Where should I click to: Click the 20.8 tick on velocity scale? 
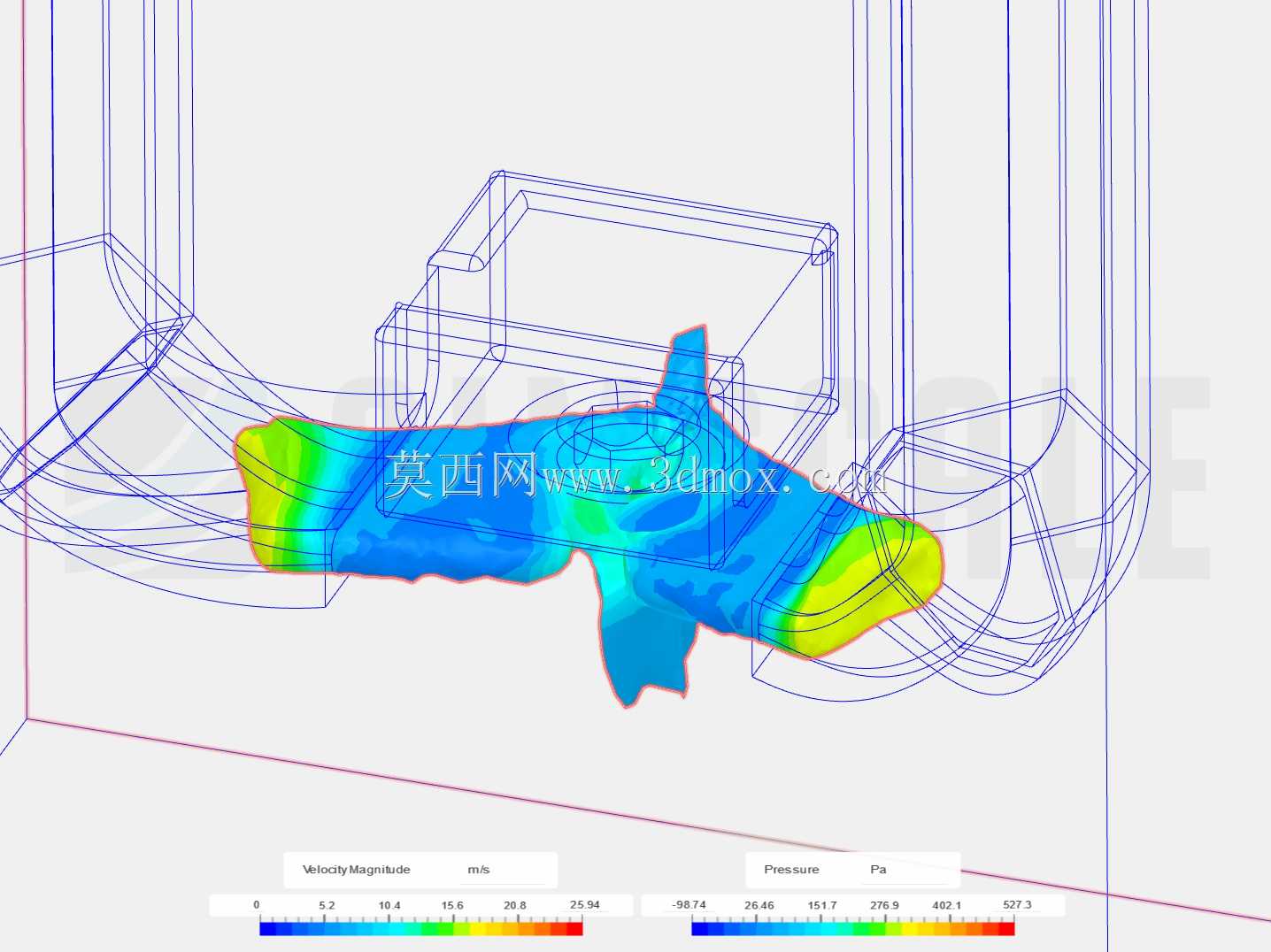tap(514, 906)
